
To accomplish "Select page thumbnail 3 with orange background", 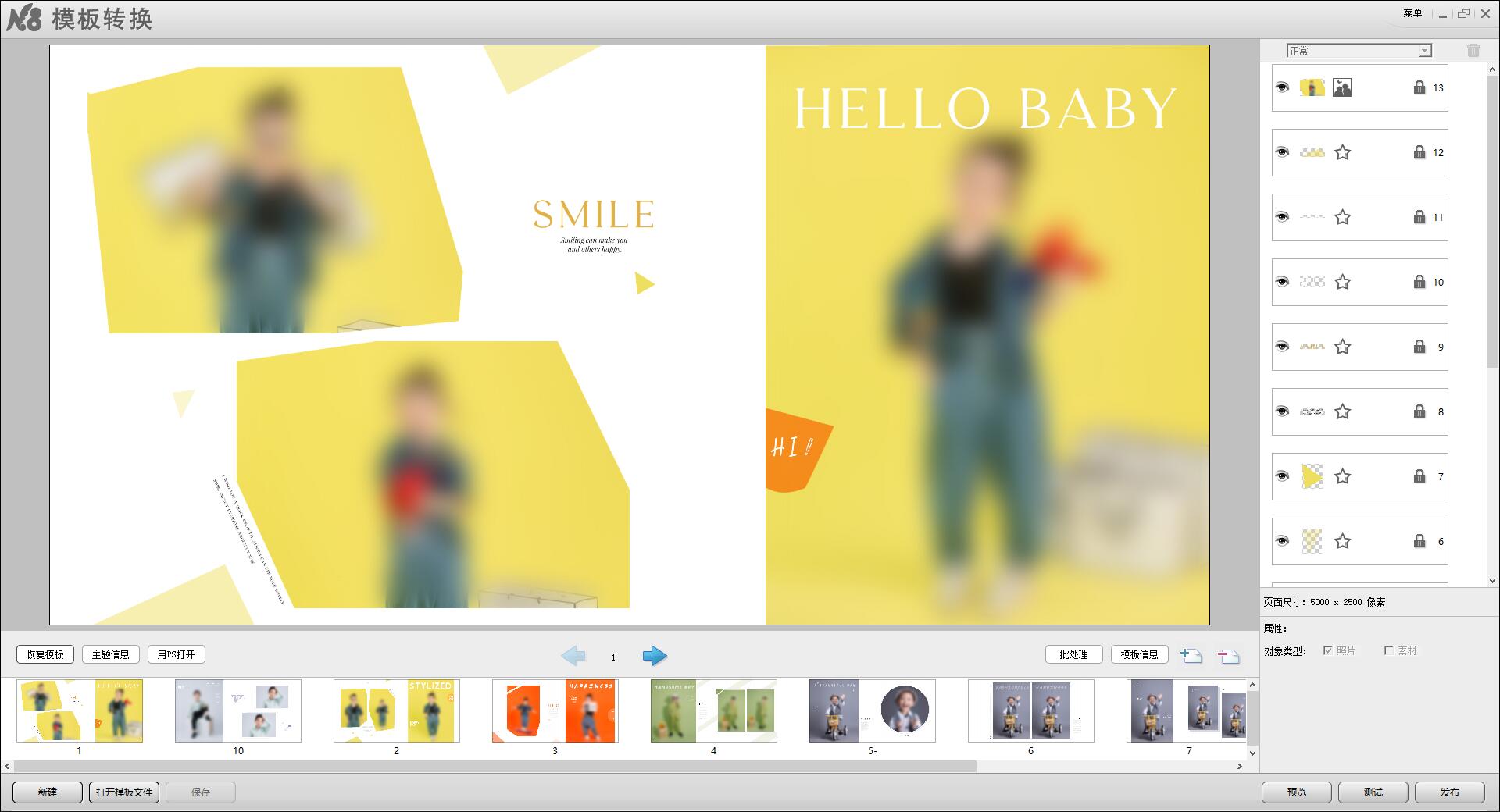I will 555,710.
